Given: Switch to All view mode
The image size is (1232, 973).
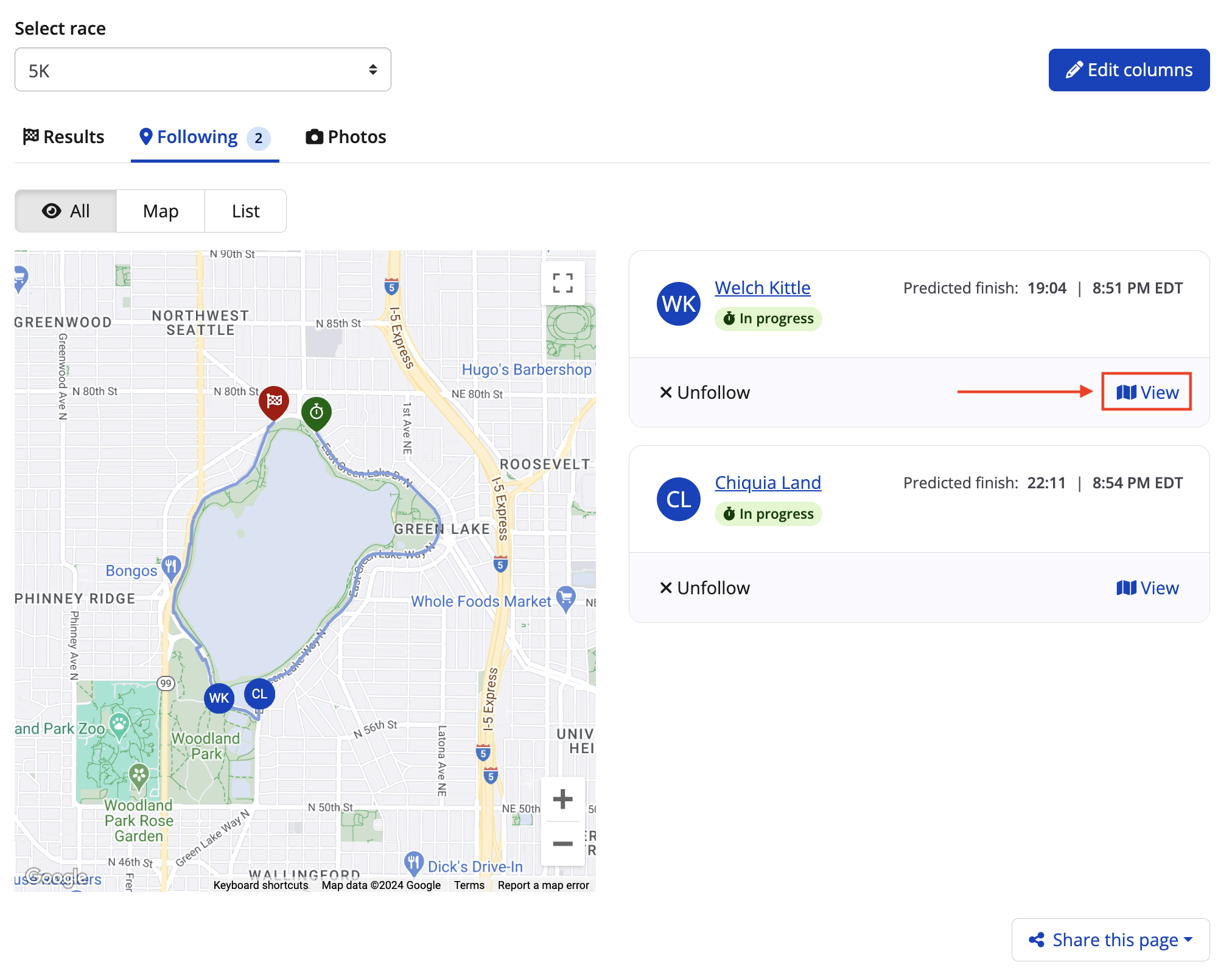Looking at the screenshot, I should (x=66, y=211).
